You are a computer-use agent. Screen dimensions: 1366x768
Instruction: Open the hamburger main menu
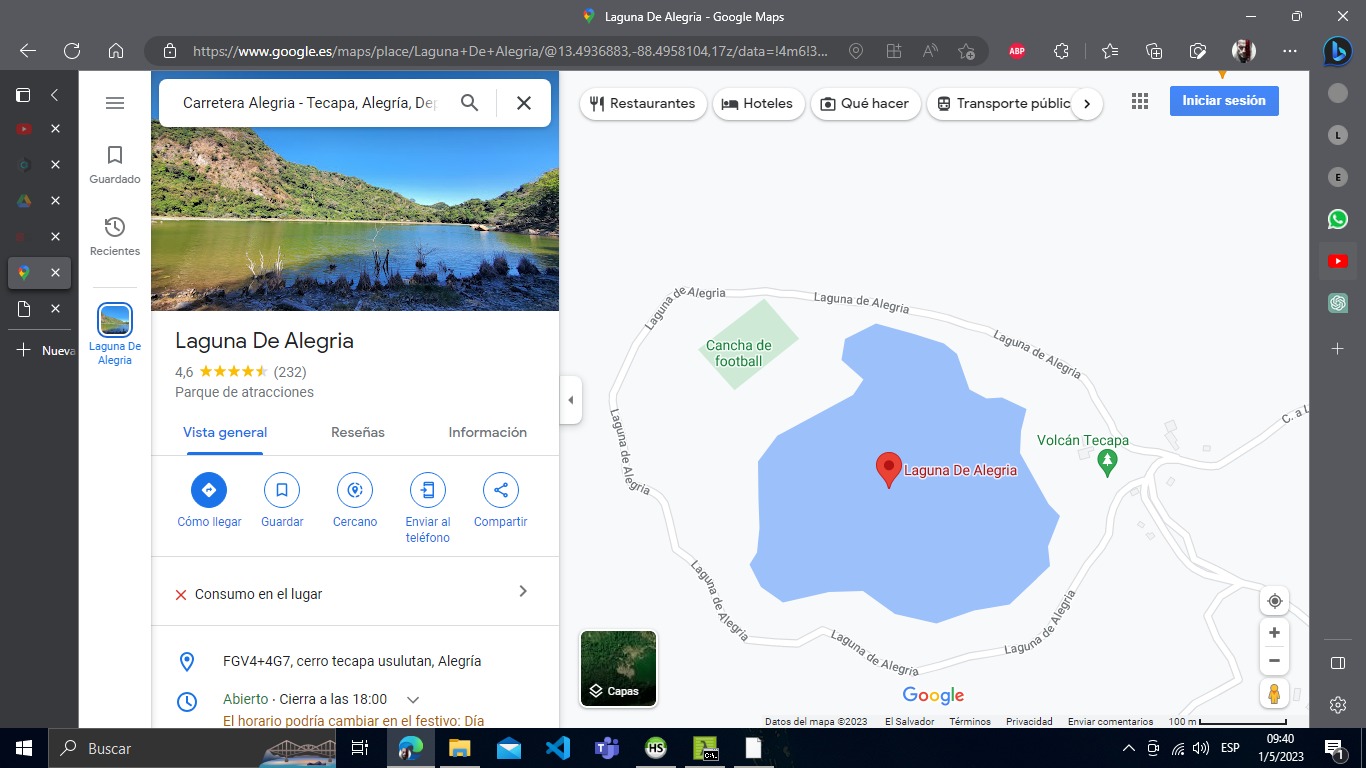click(115, 103)
